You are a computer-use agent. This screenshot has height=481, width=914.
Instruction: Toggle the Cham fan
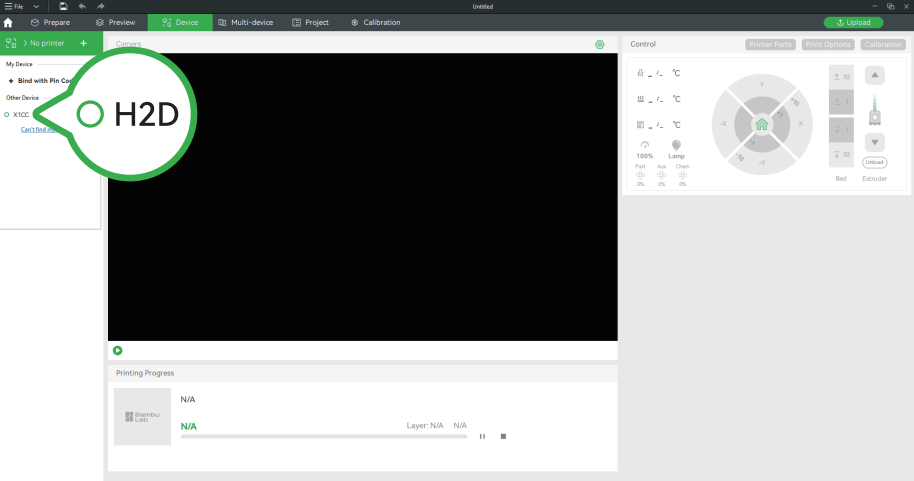click(x=682, y=175)
